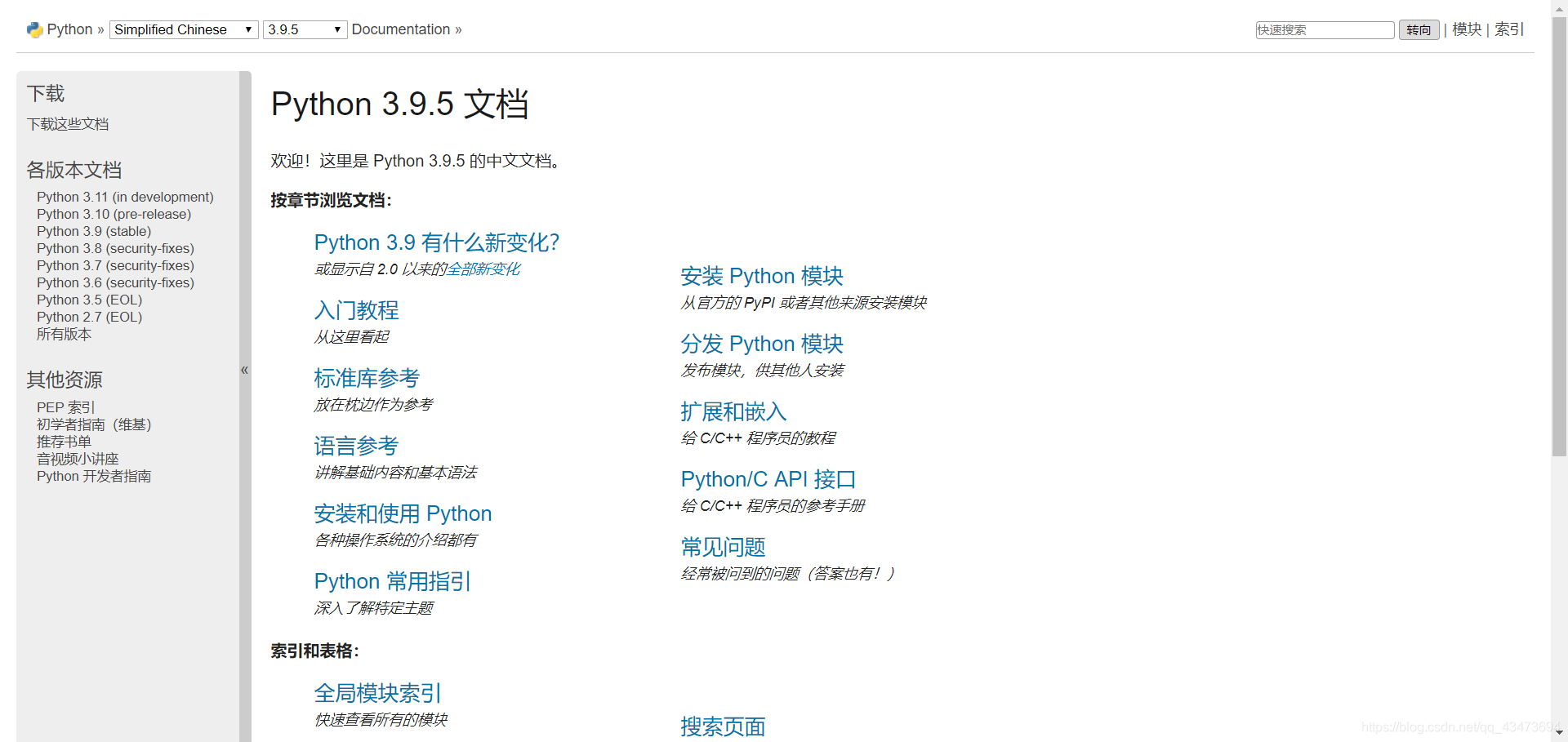Viewport: 1568px width, 742px height.
Task: Open 安装和使用 Python page
Action: pyautogui.click(x=403, y=513)
